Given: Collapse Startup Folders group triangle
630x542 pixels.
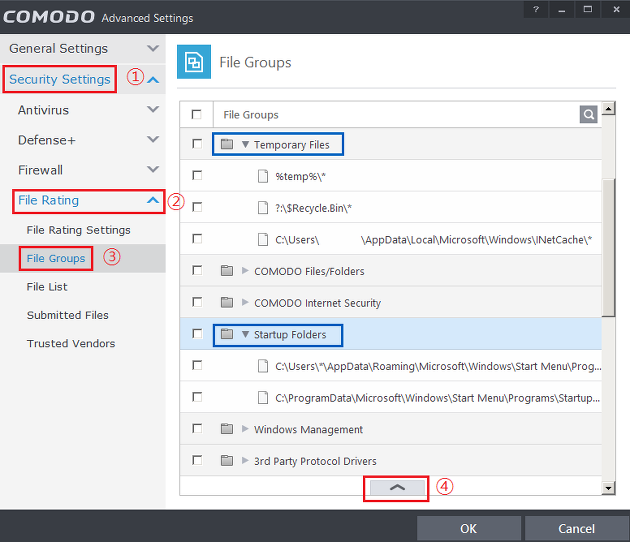Looking at the screenshot, I should point(245,334).
